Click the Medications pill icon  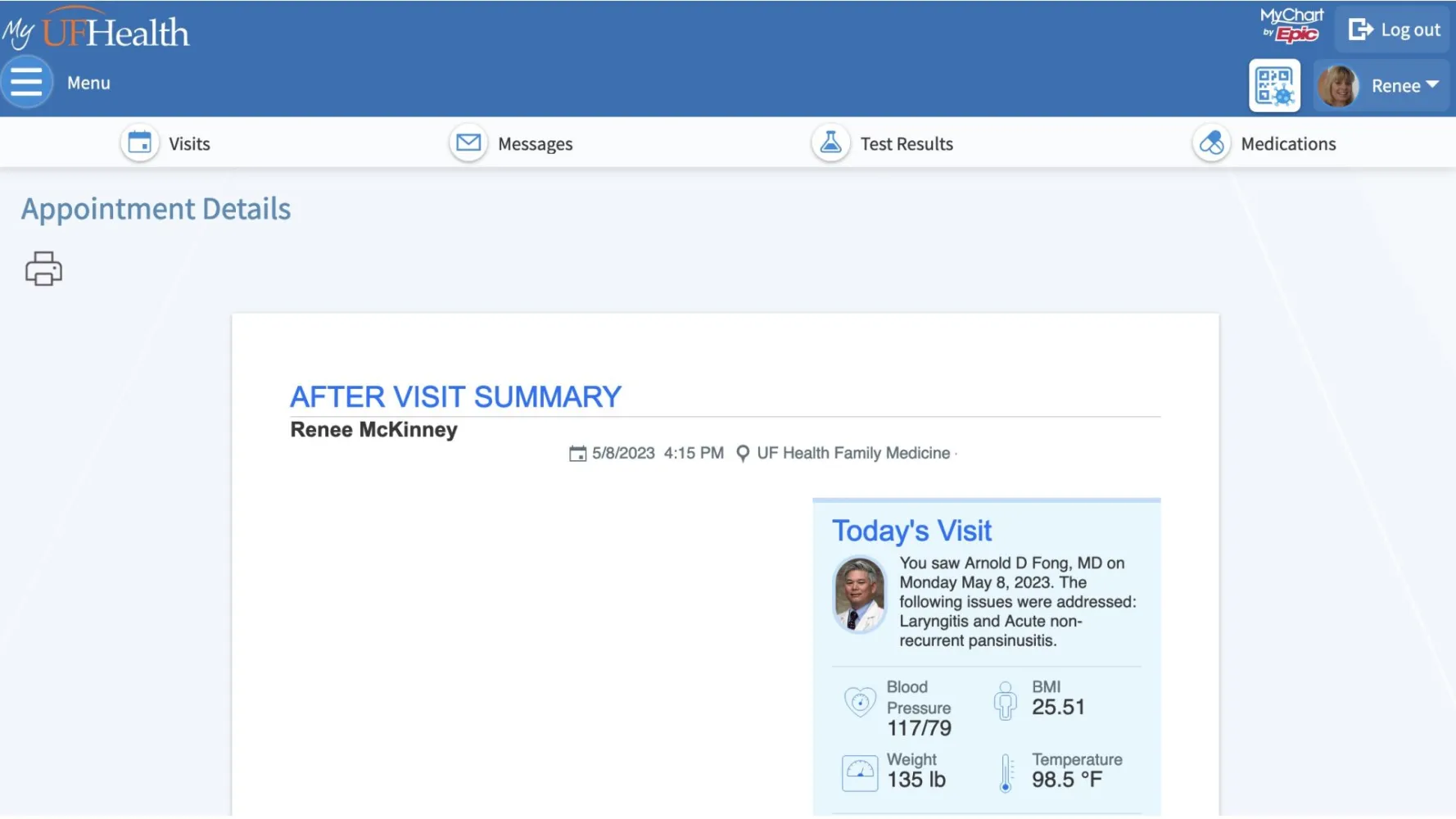pyautogui.click(x=1211, y=143)
